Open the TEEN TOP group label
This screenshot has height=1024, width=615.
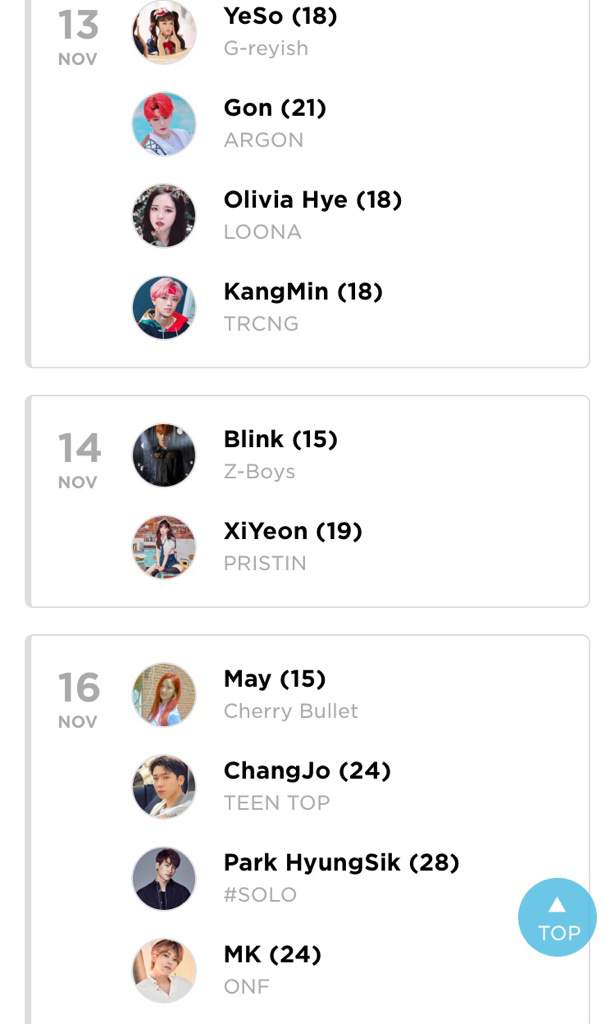click(277, 803)
